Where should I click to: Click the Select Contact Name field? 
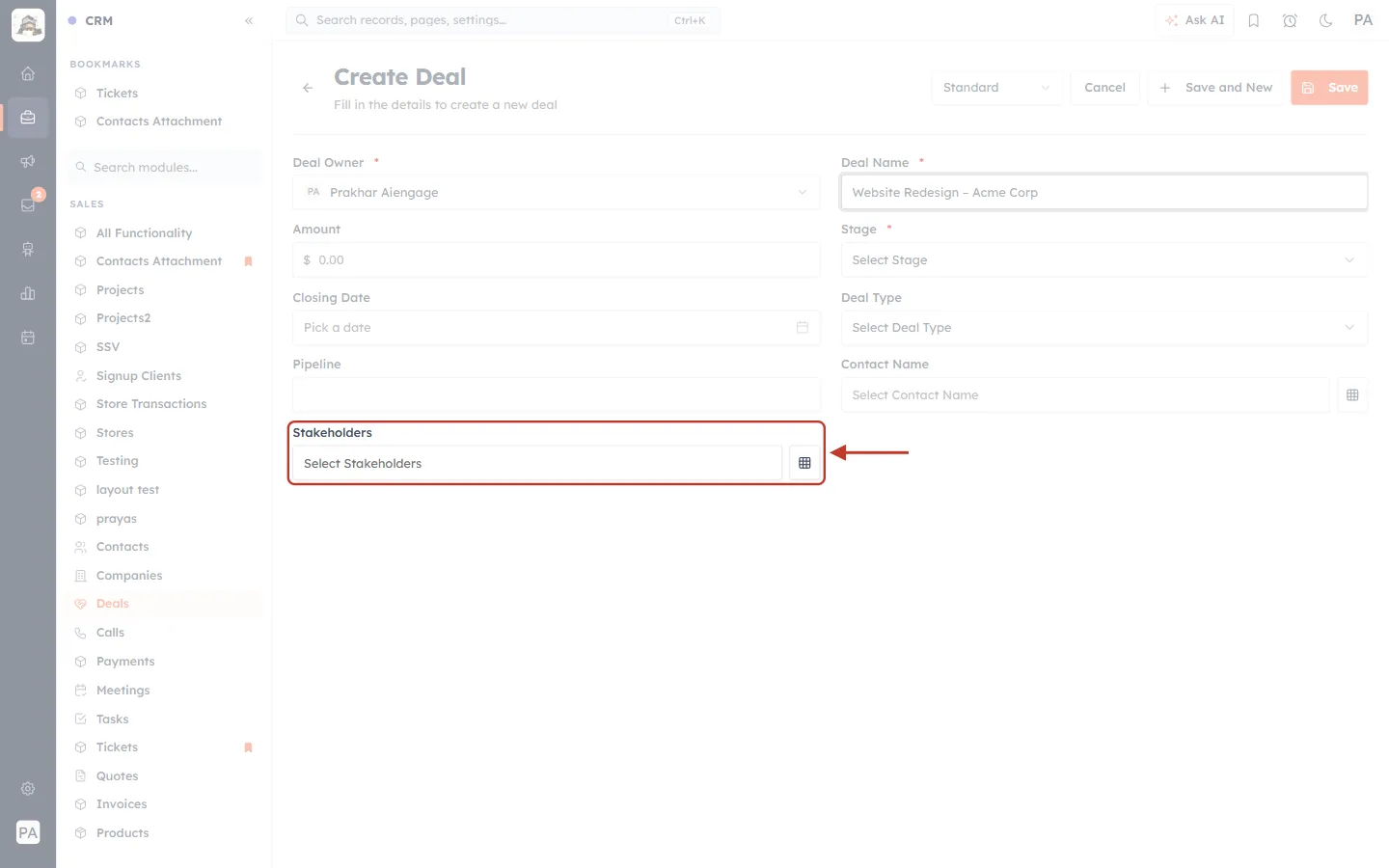coord(1085,394)
